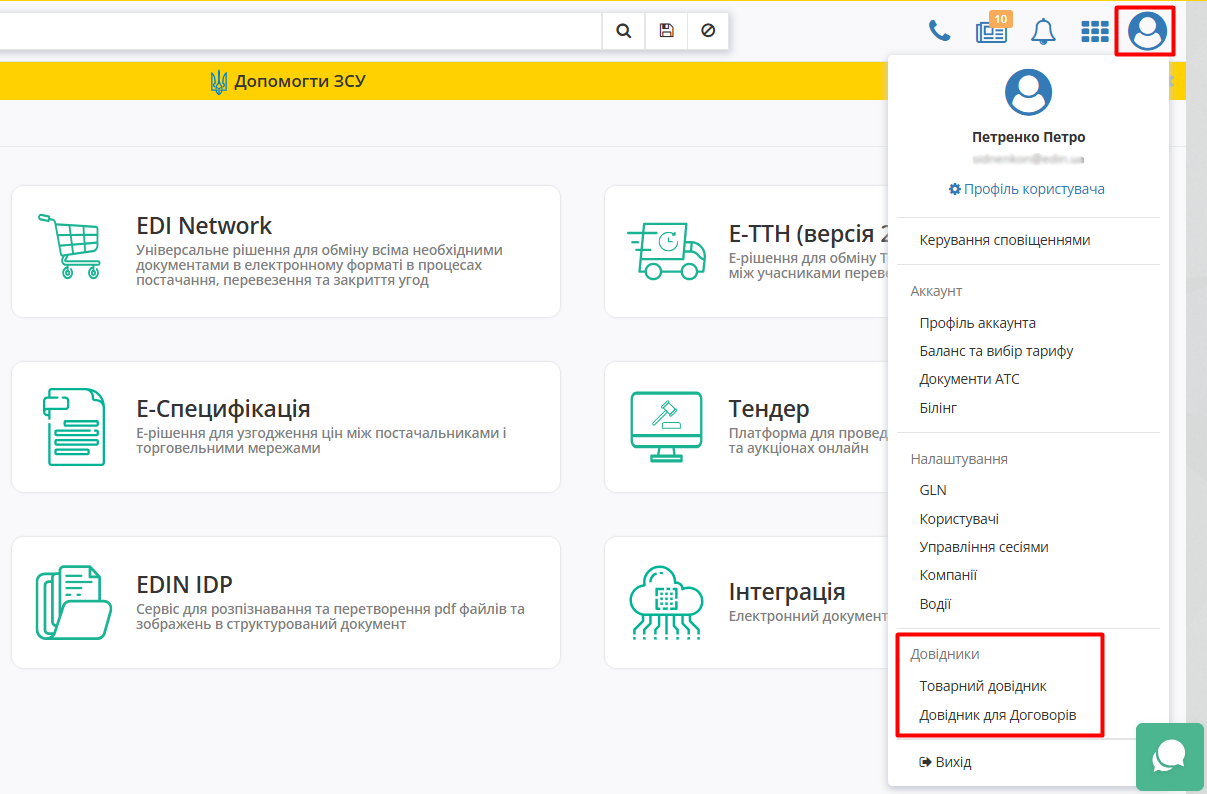Open the notifications bell icon
The image size is (1207, 794).
tap(1043, 31)
